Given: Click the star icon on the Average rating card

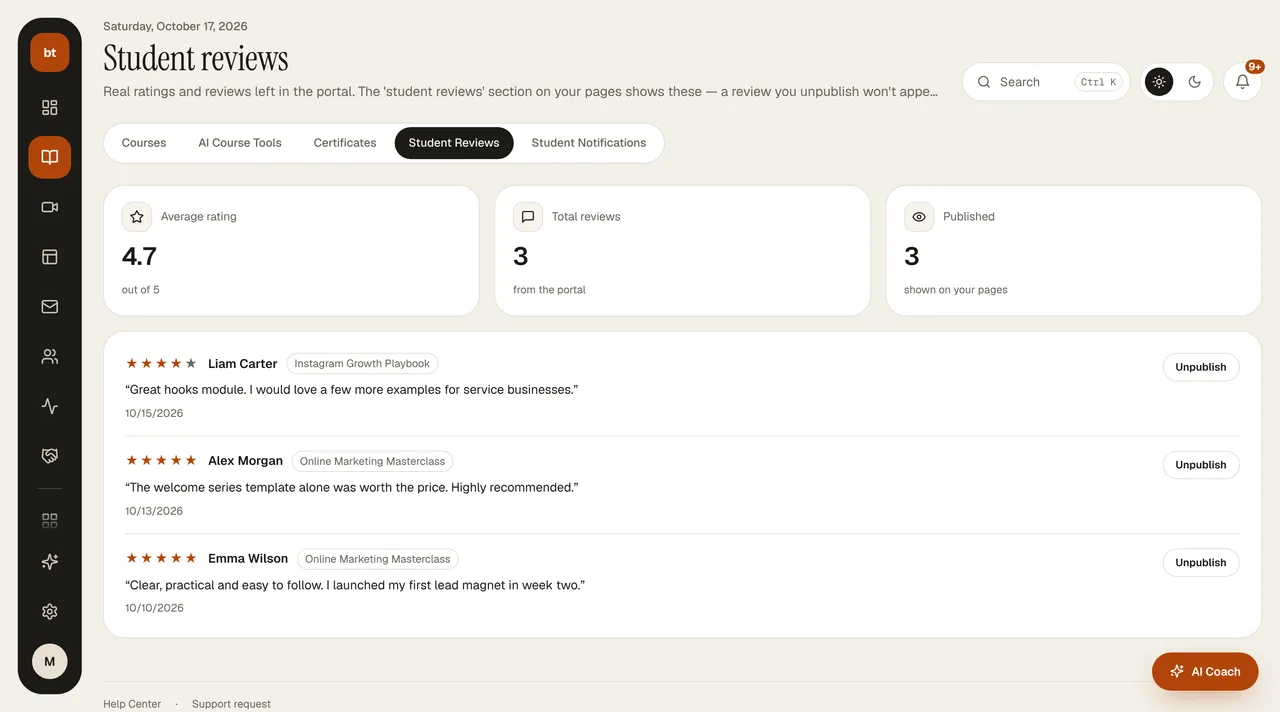Looking at the screenshot, I should coord(137,216).
